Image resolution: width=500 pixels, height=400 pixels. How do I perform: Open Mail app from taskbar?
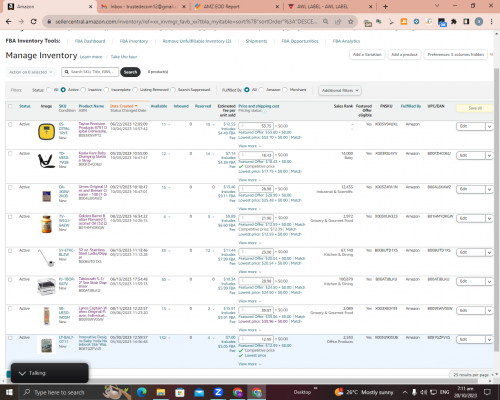[199, 392]
